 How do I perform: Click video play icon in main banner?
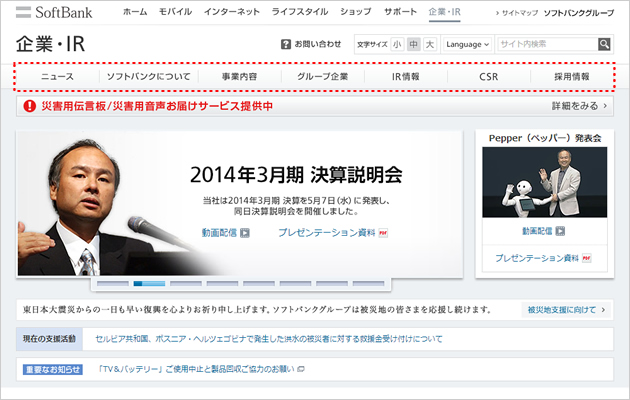pos(245,233)
